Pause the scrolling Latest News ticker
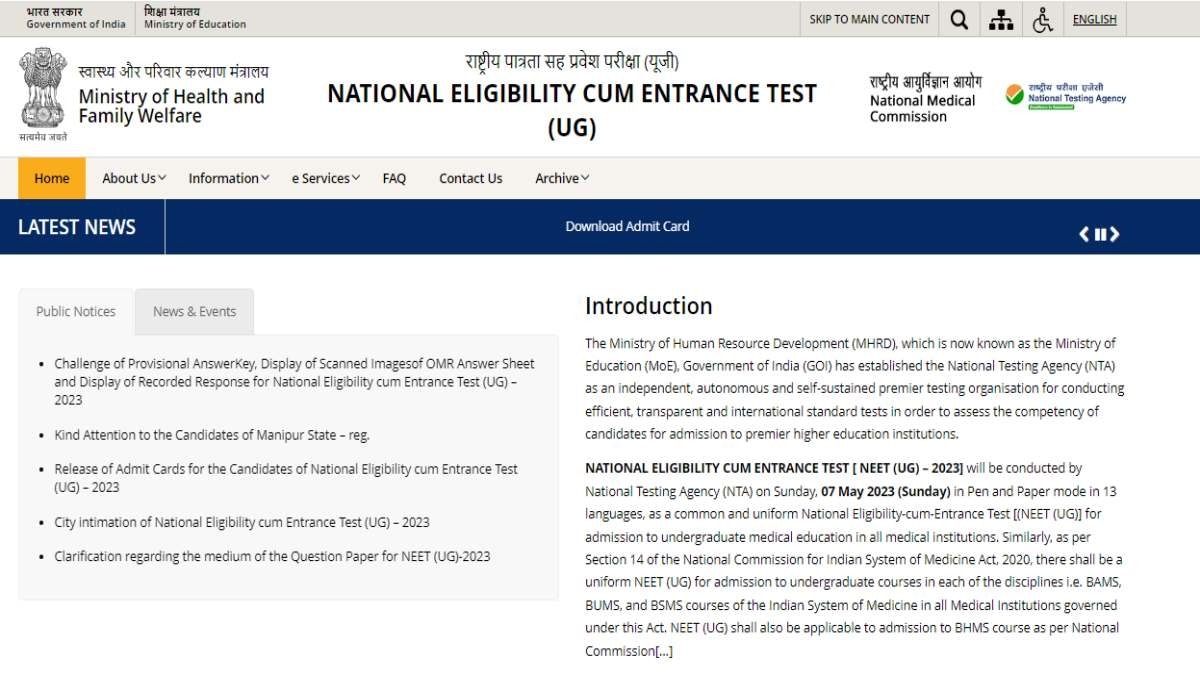 point(1101,234)
